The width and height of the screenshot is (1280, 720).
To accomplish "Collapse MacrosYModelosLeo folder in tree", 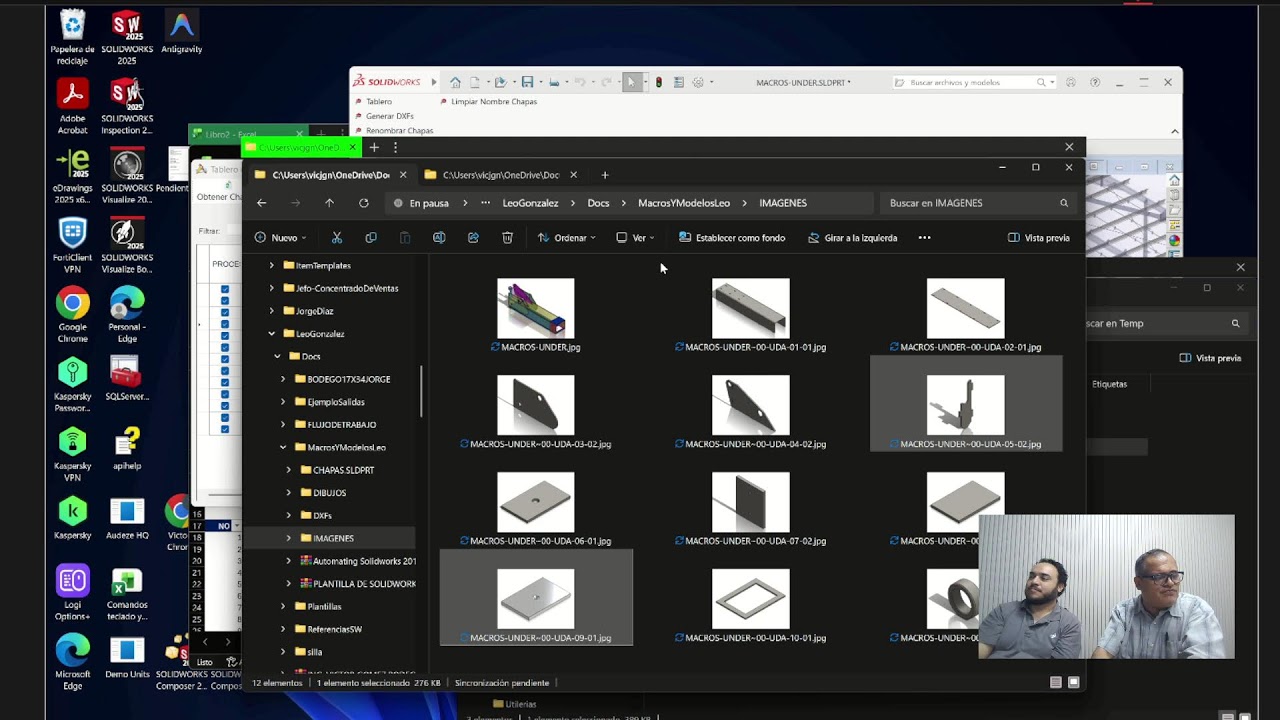I will [x=283, y=447].
